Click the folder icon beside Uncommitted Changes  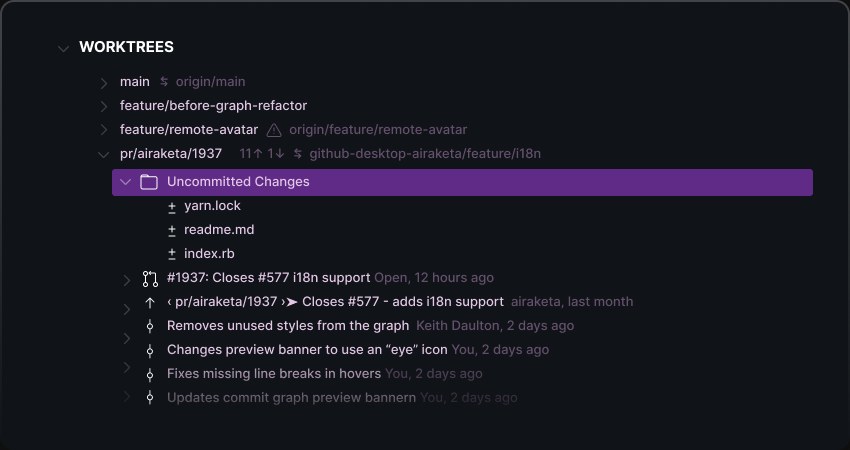(150, 182)
